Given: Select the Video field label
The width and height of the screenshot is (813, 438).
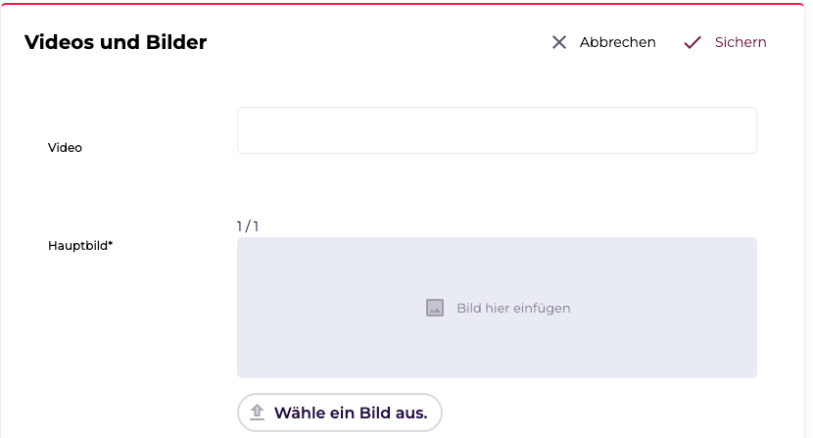Looking at the screenshot, I should coord(65,148).
